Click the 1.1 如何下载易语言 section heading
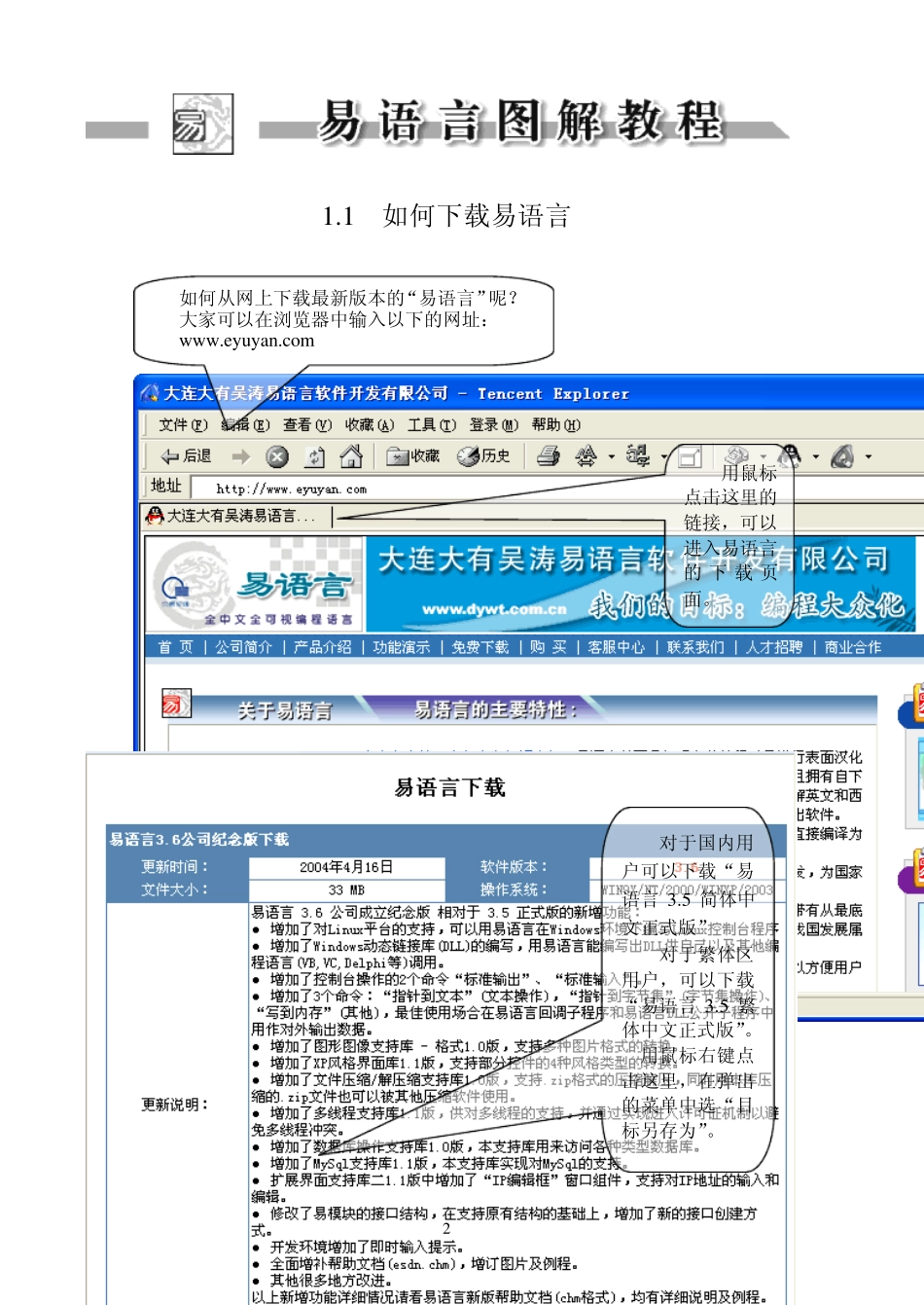This screenshot has width=924, height=1305. 446,216
